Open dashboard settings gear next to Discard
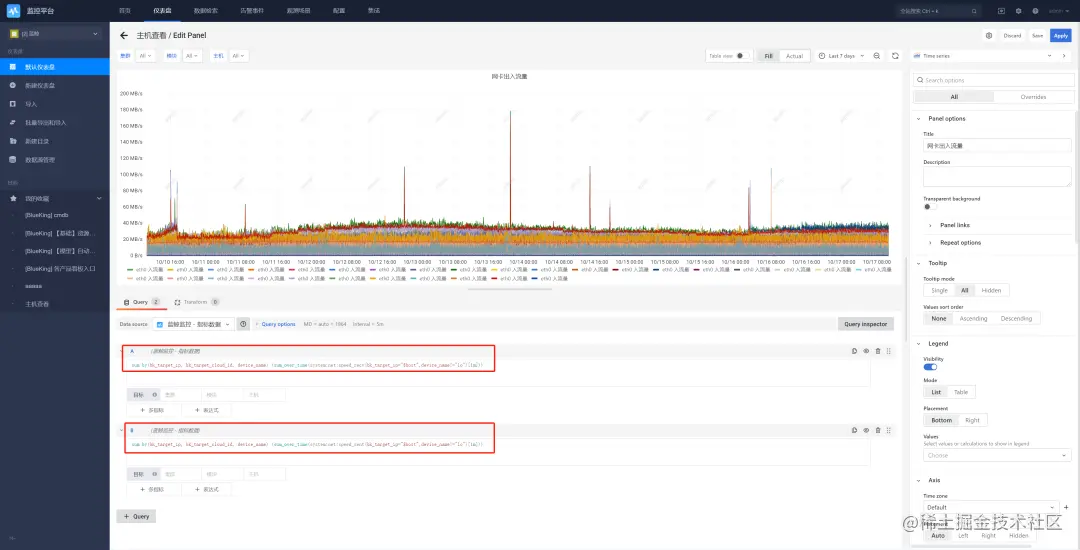This screenshot has width=1080, height=550. pos(989,36)
